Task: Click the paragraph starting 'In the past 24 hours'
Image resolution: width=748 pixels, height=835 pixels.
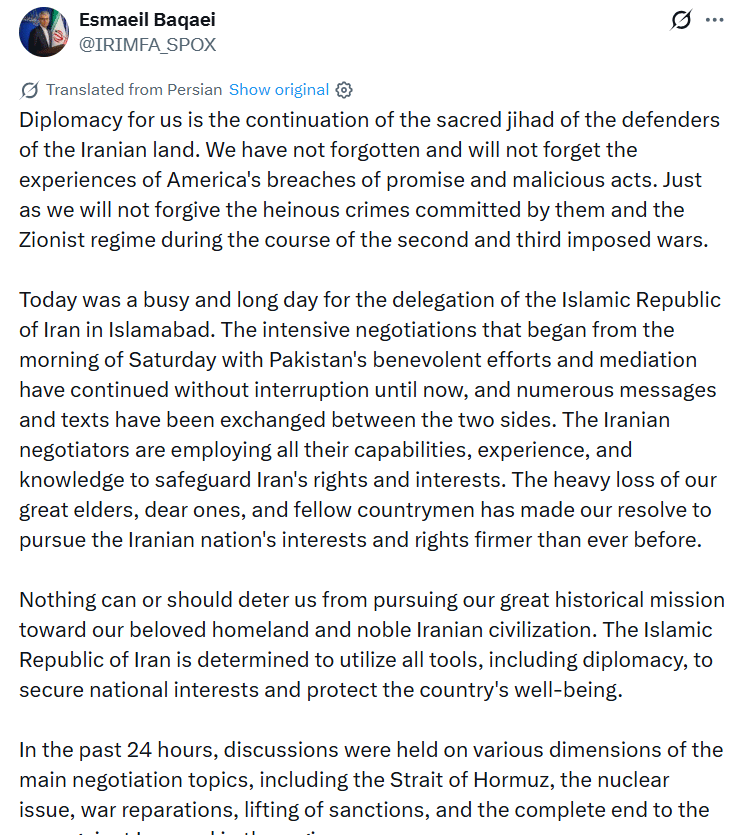Action: pyautogui.click(x=370, y=780)
